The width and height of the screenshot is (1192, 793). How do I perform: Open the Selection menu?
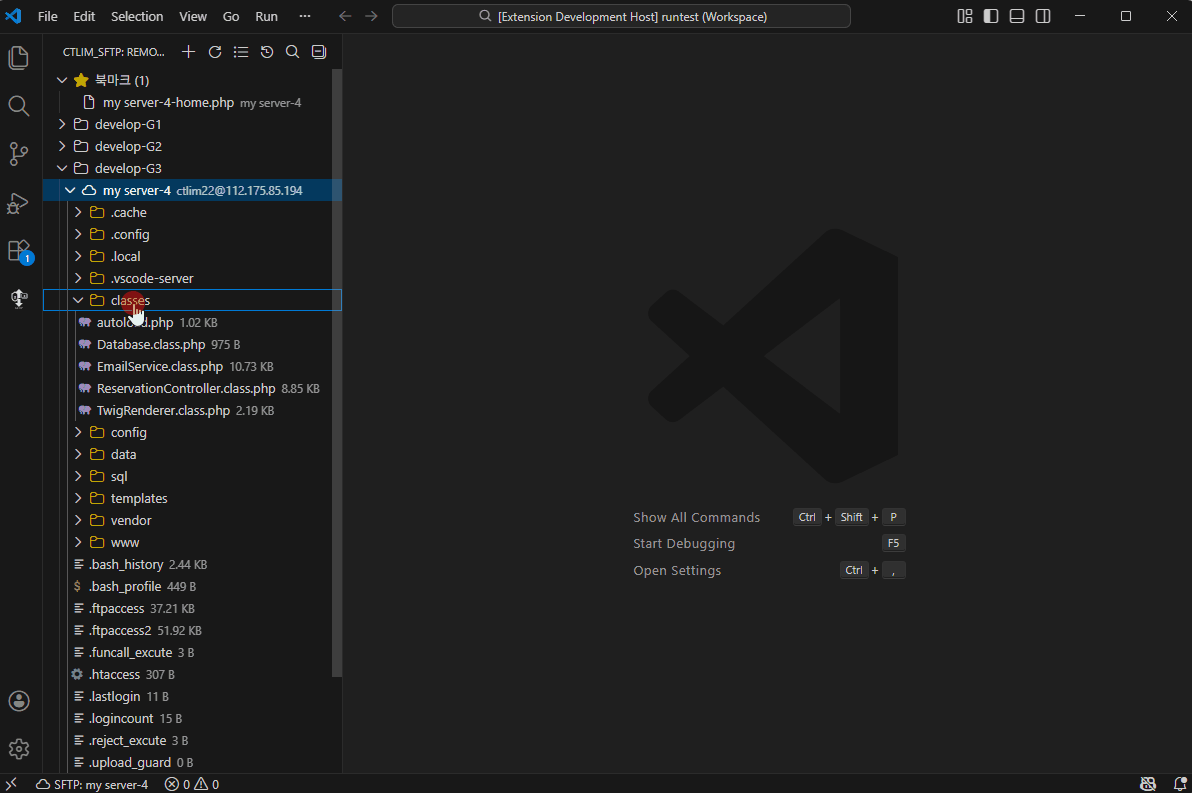click(x=137, y=16)
